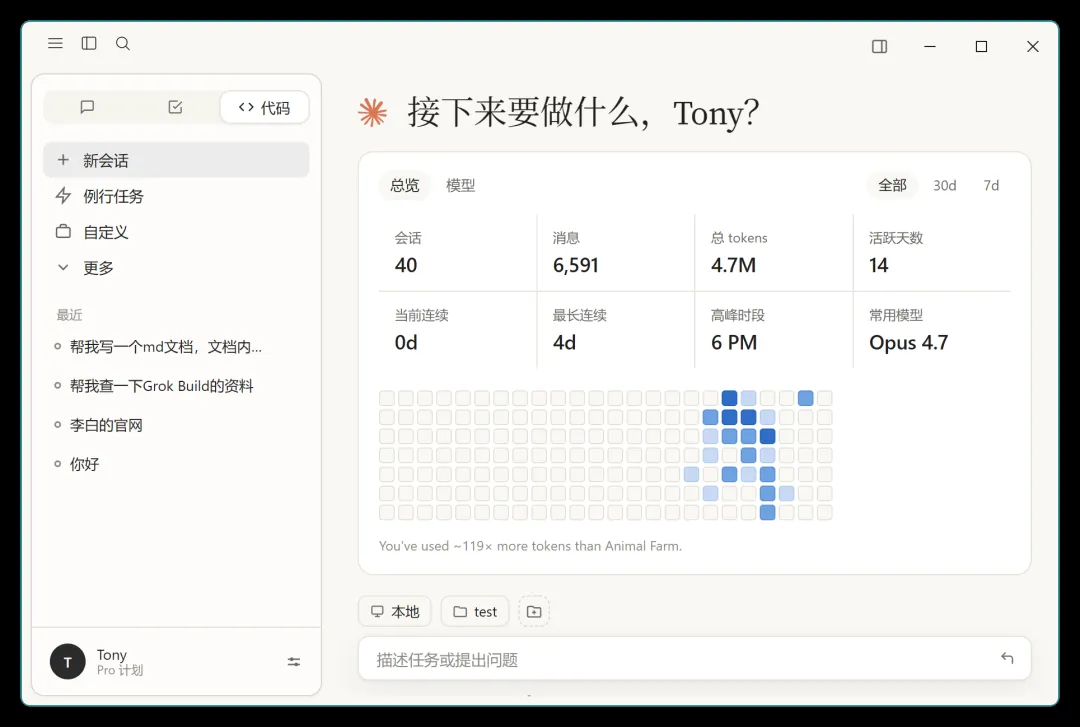Screen dimensions: 1080x727
Task: Click the 最长连续 value 4d
Action: pyautogui.click(x=564, y=342)
